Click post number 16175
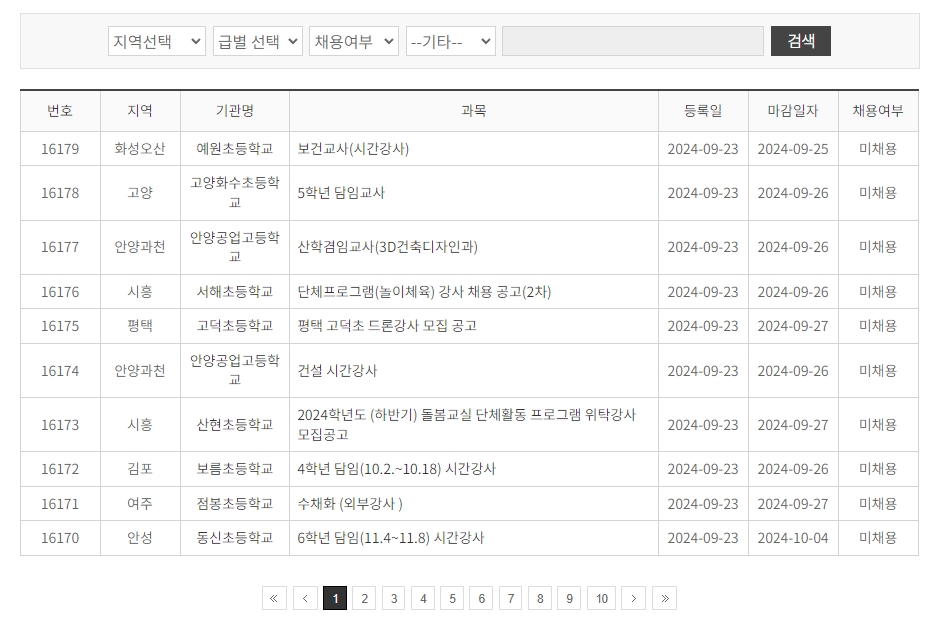945x623 pixels. point(60,326)
